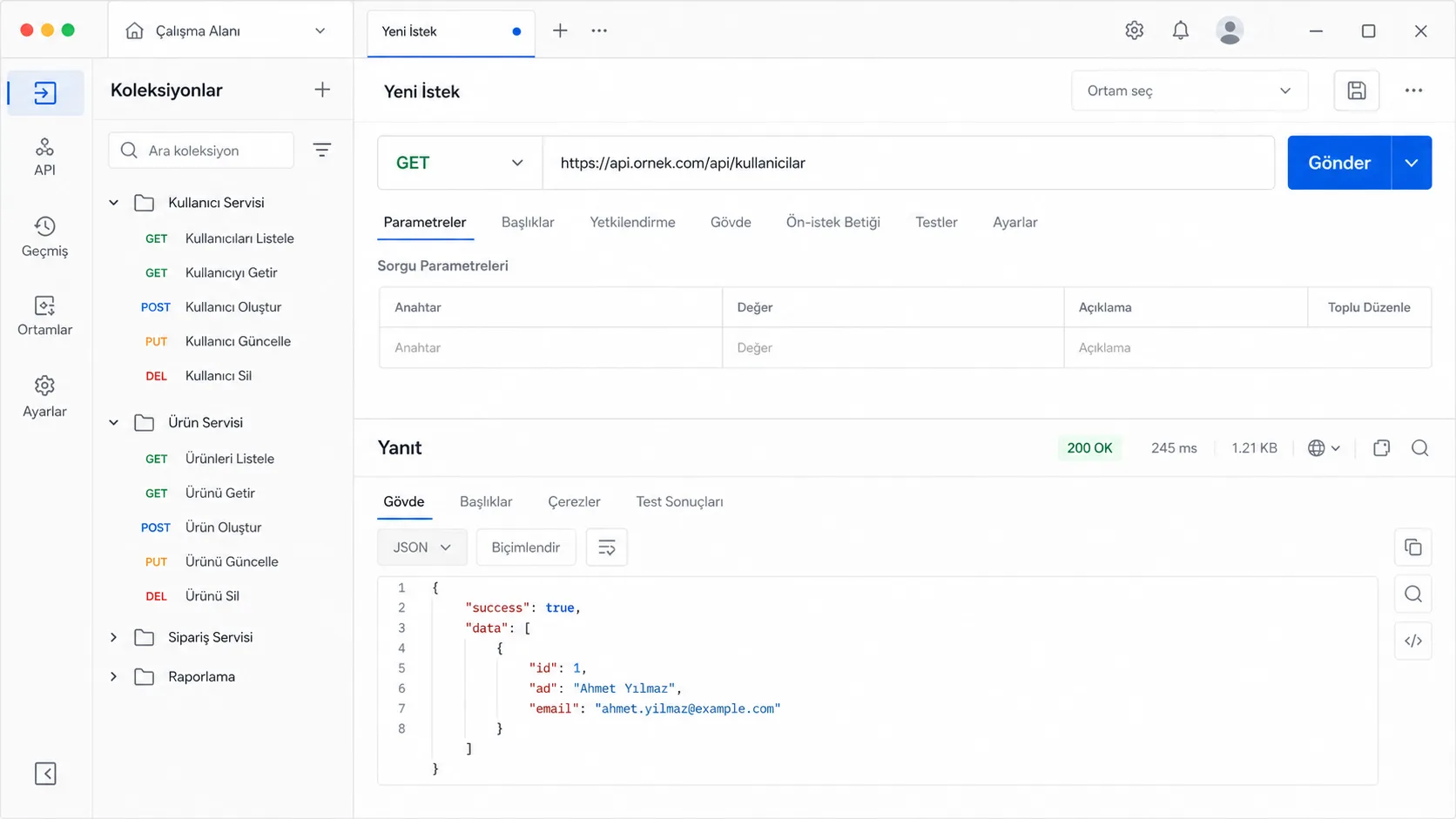Collapse the sidebar with bottom-left arrow icon

click(x=45, y=773)
